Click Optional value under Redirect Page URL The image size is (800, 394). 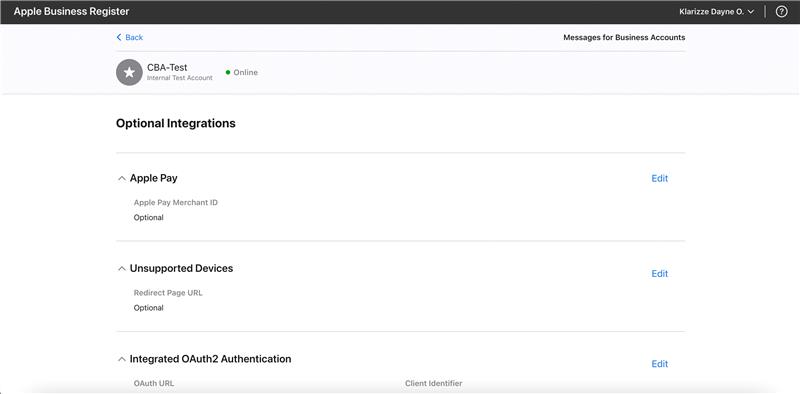[148, 308]
